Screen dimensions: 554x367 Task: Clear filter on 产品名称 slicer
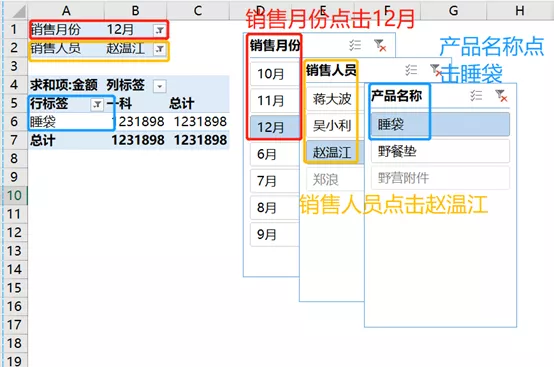tap(501, 95)
